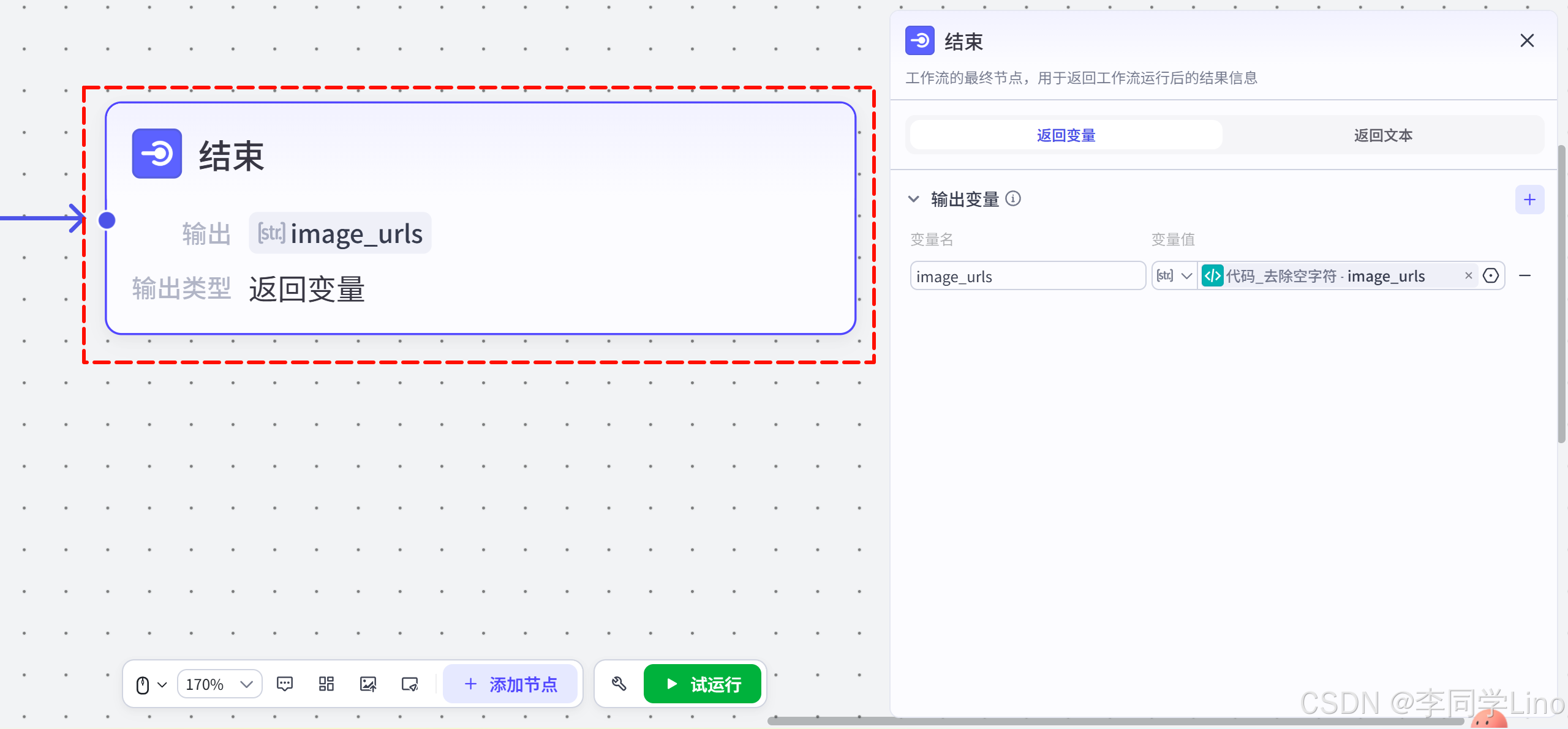Remove the image_urls variable row with minus
The width and height of the screenshot is (1568, 729).
1525,276
